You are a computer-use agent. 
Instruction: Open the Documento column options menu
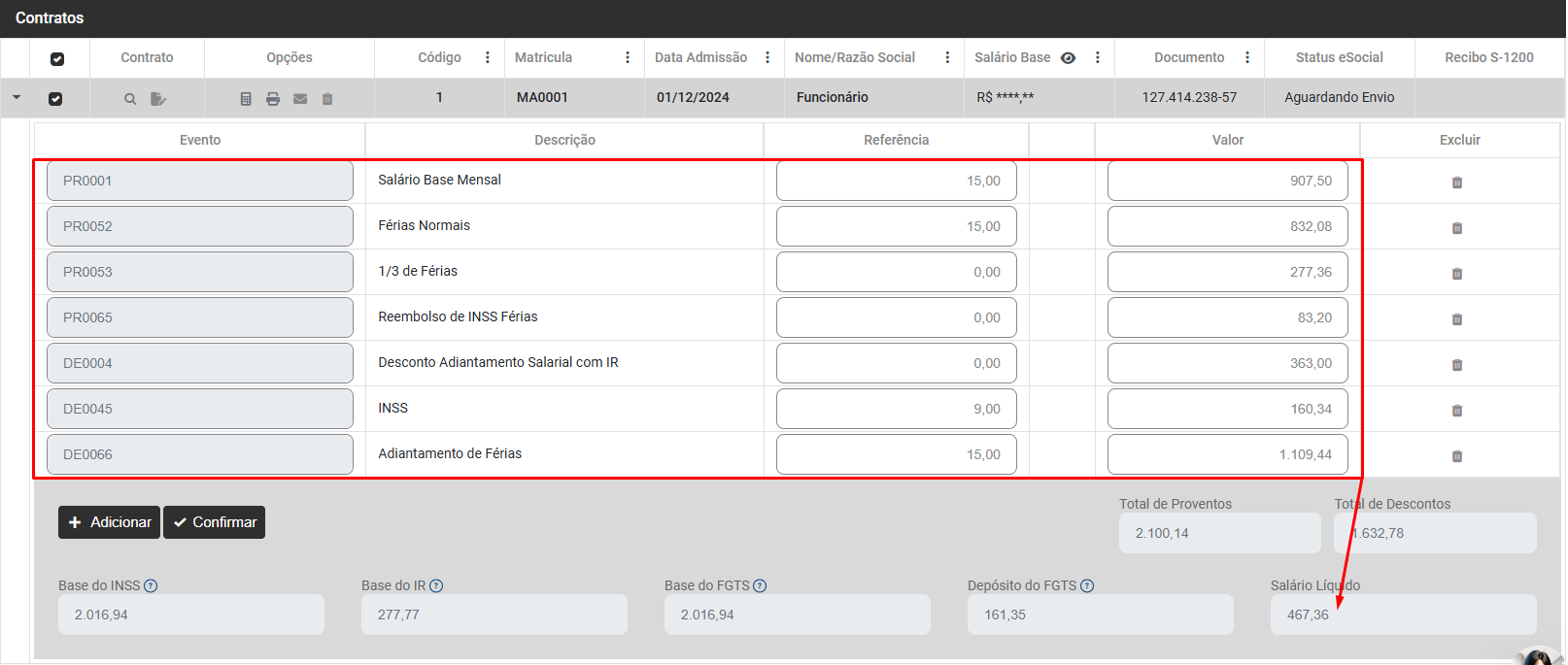click(x=1247, y=57)
